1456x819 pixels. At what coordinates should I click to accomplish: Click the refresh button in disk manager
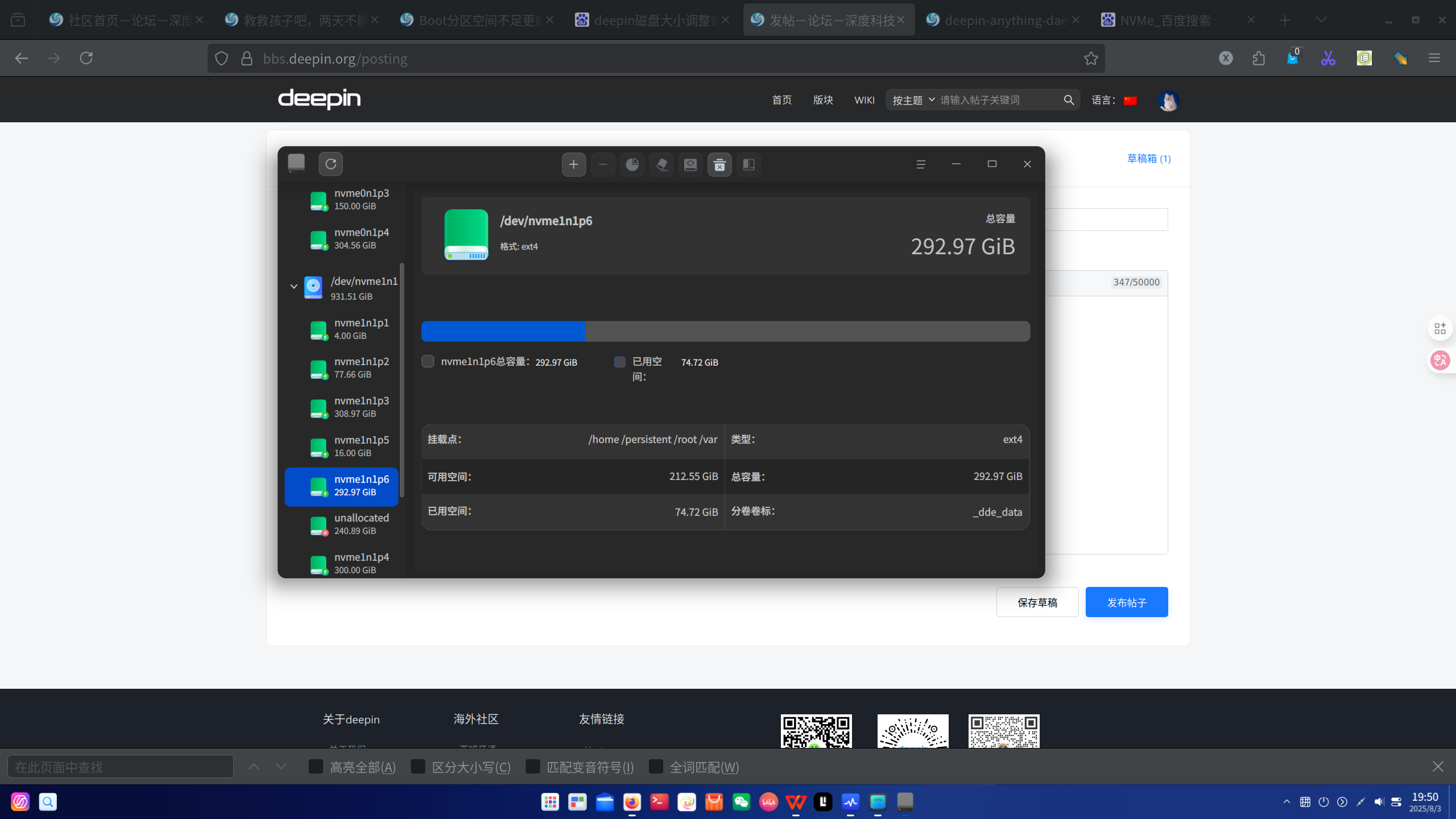coord(330,164)
